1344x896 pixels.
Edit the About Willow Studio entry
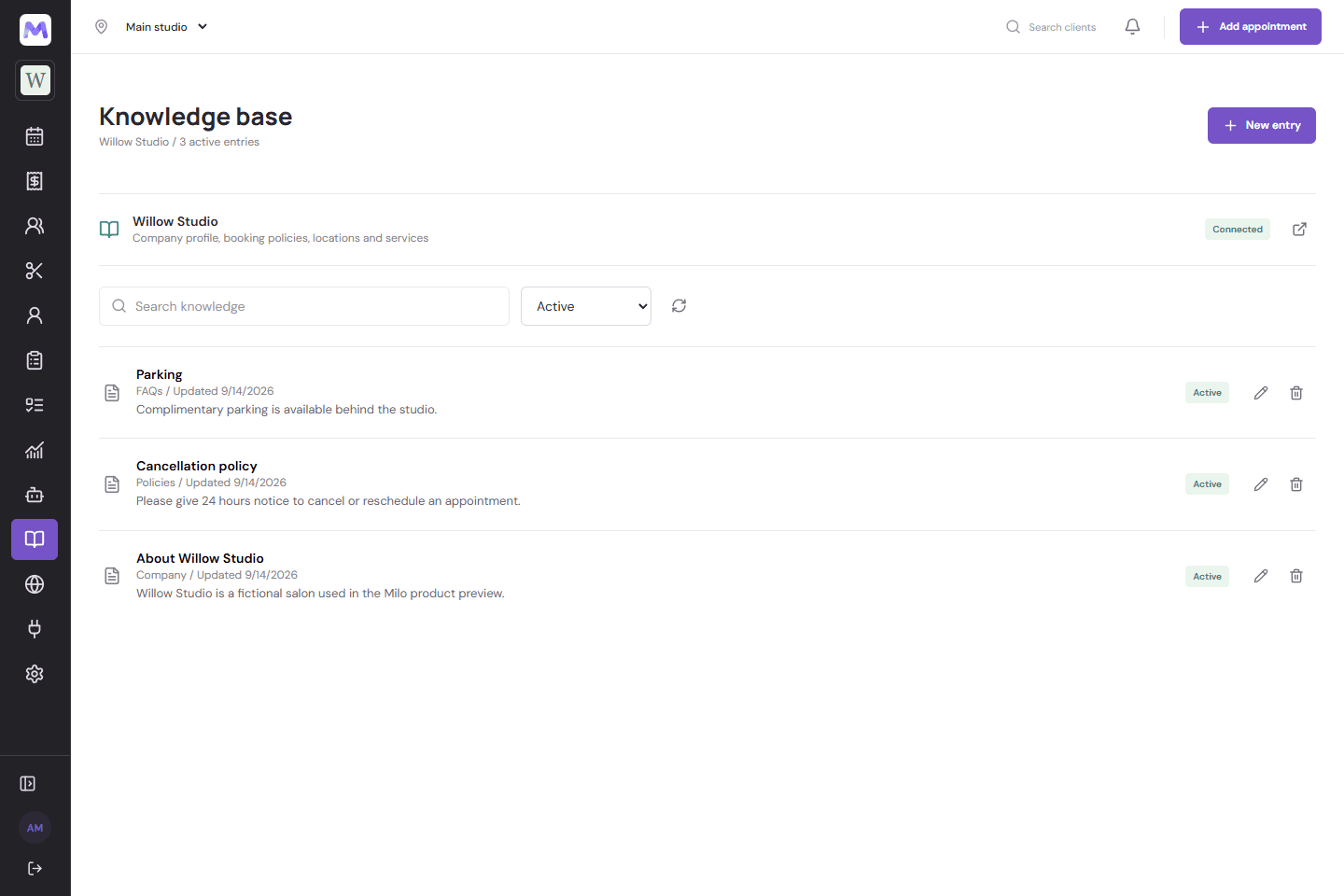click(1261, 576)
